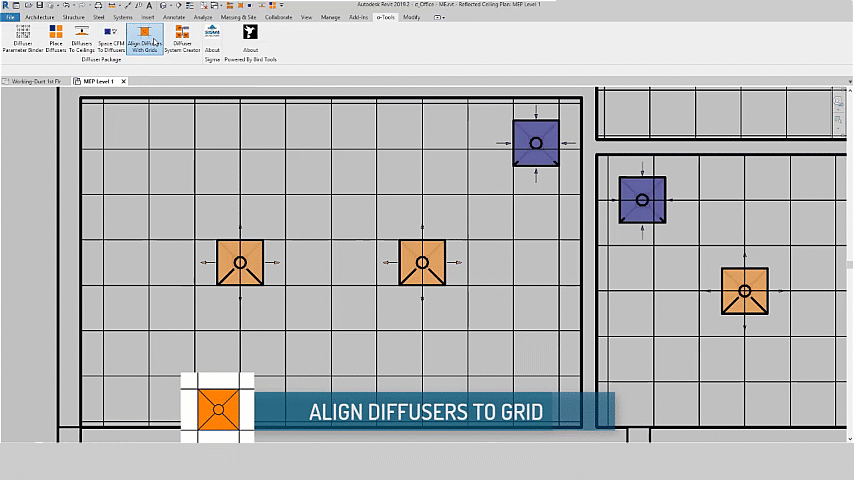Close the MEP Level 1 view tab

click(124, 81)
